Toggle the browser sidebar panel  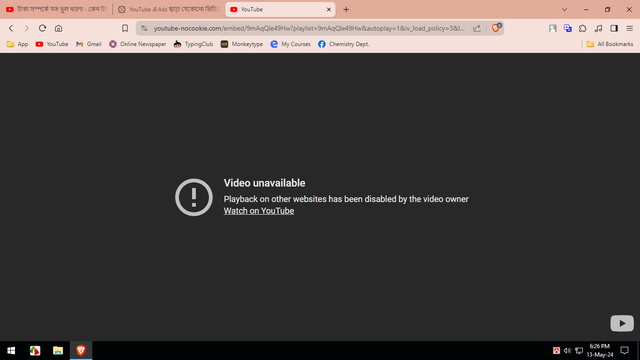(614, 28)
